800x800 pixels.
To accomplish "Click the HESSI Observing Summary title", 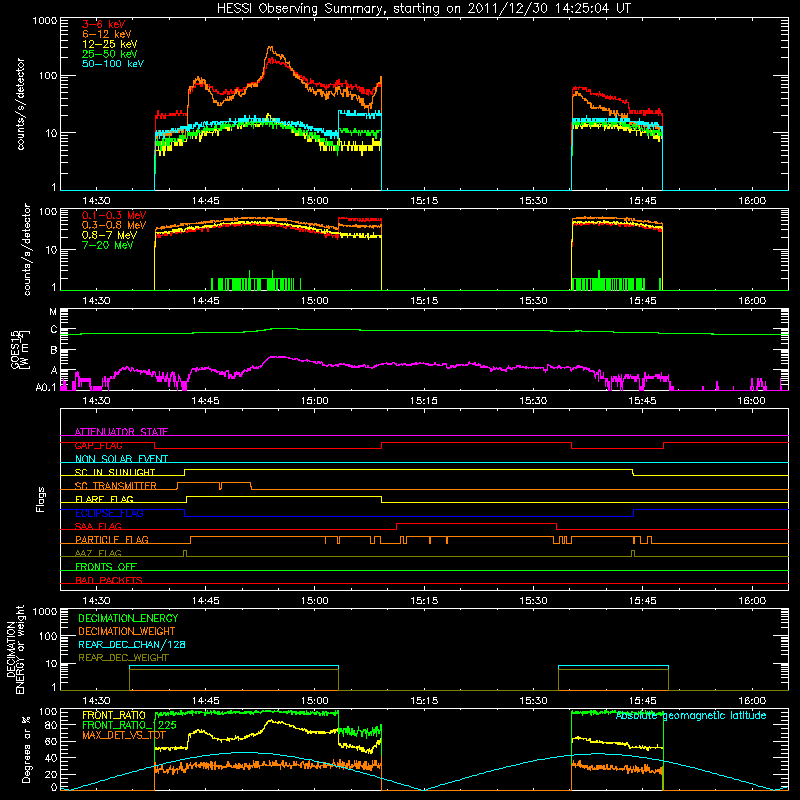I will tap(423, 9).
